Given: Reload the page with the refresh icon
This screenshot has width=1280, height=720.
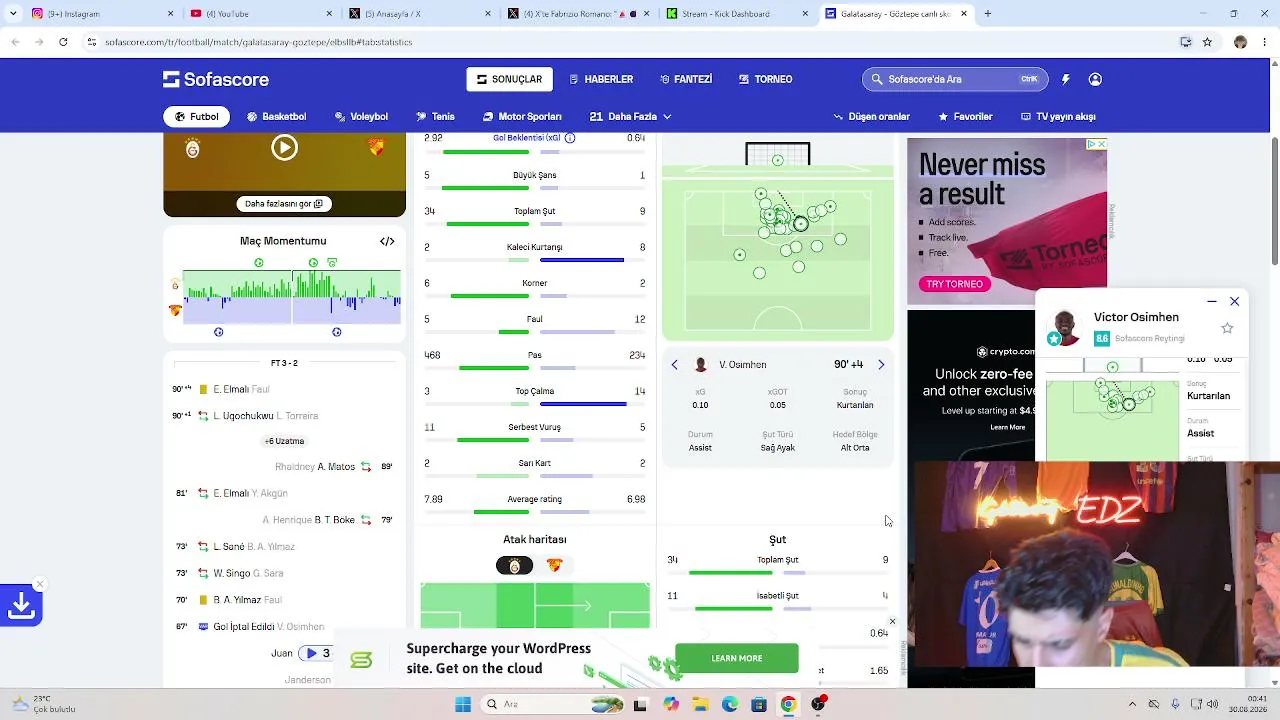Looking at the screenshot, I should coord(63,42).
